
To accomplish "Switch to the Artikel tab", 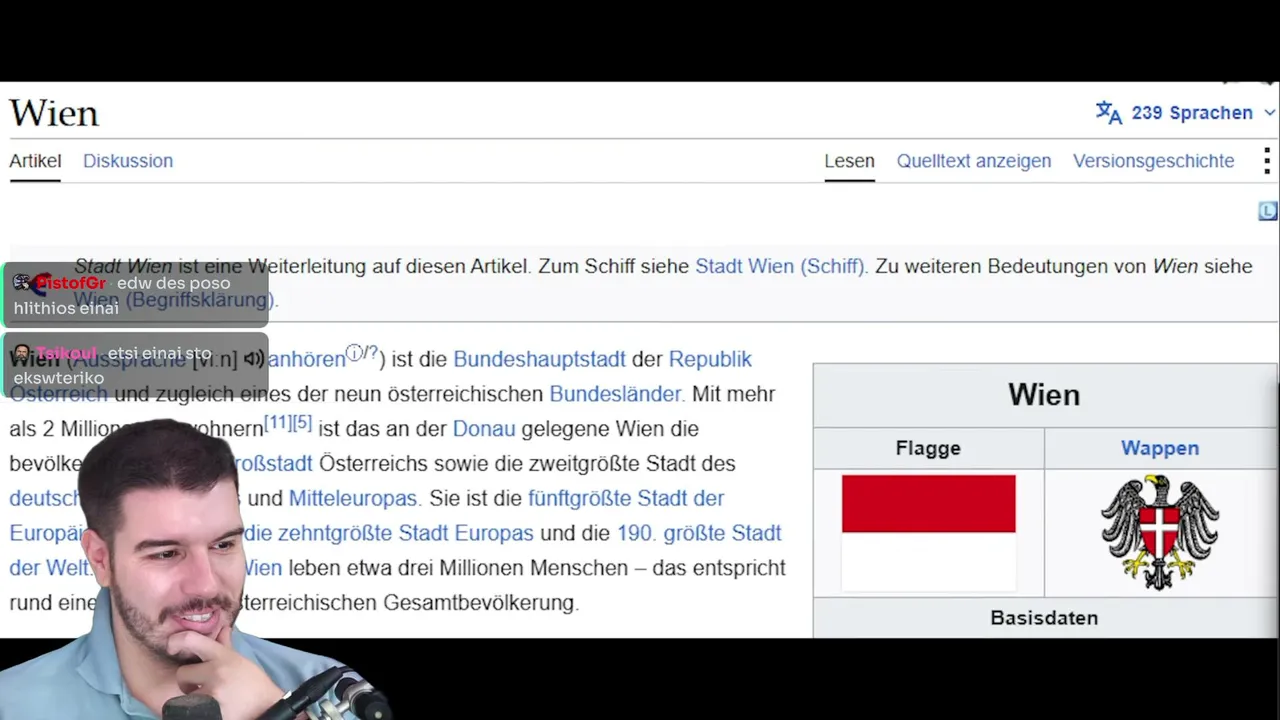I will tap(35, 161).
